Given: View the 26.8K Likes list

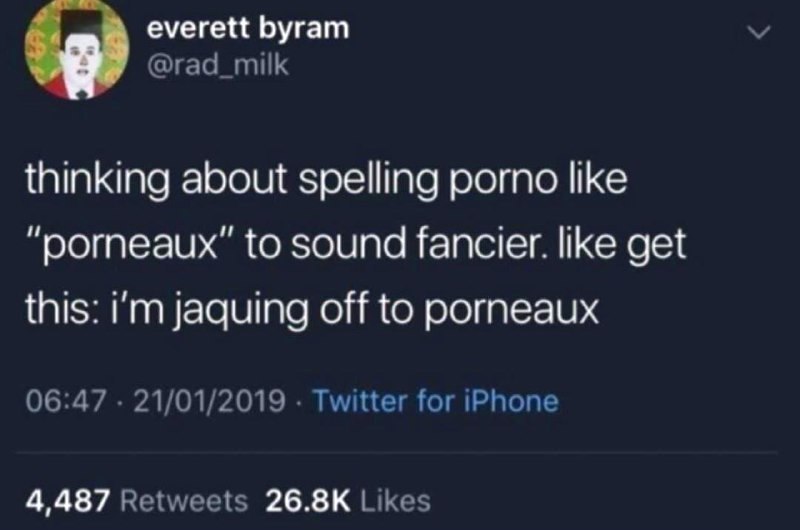Looking at the screenshot, I should pos(348,500).
